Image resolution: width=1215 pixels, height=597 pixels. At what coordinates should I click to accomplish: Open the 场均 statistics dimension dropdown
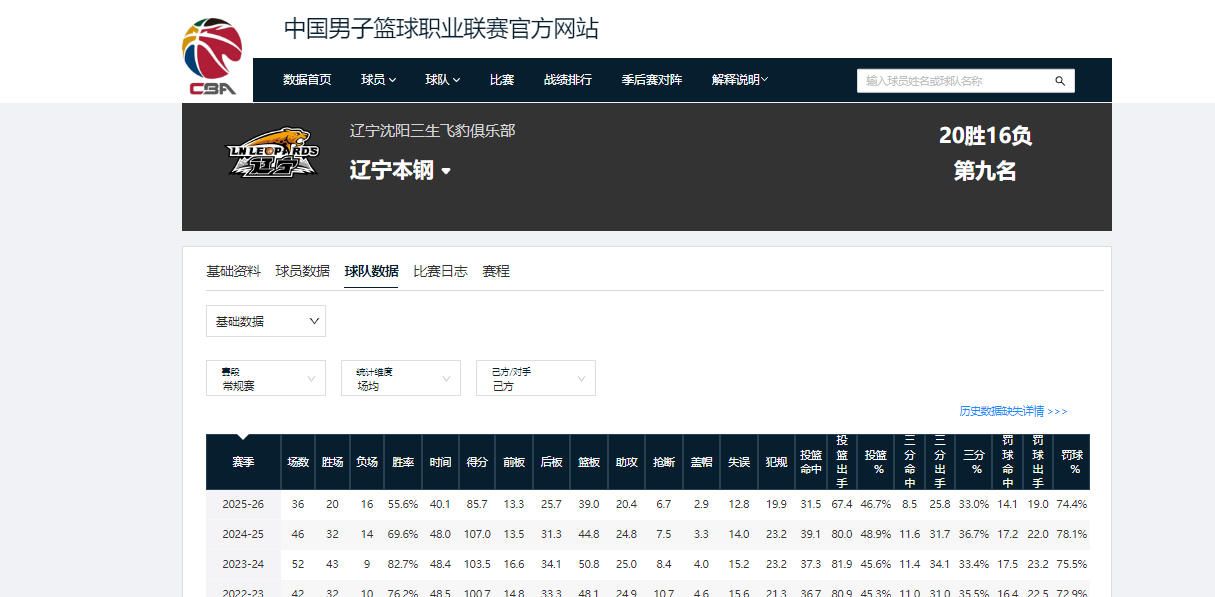(x=401, y=378)
